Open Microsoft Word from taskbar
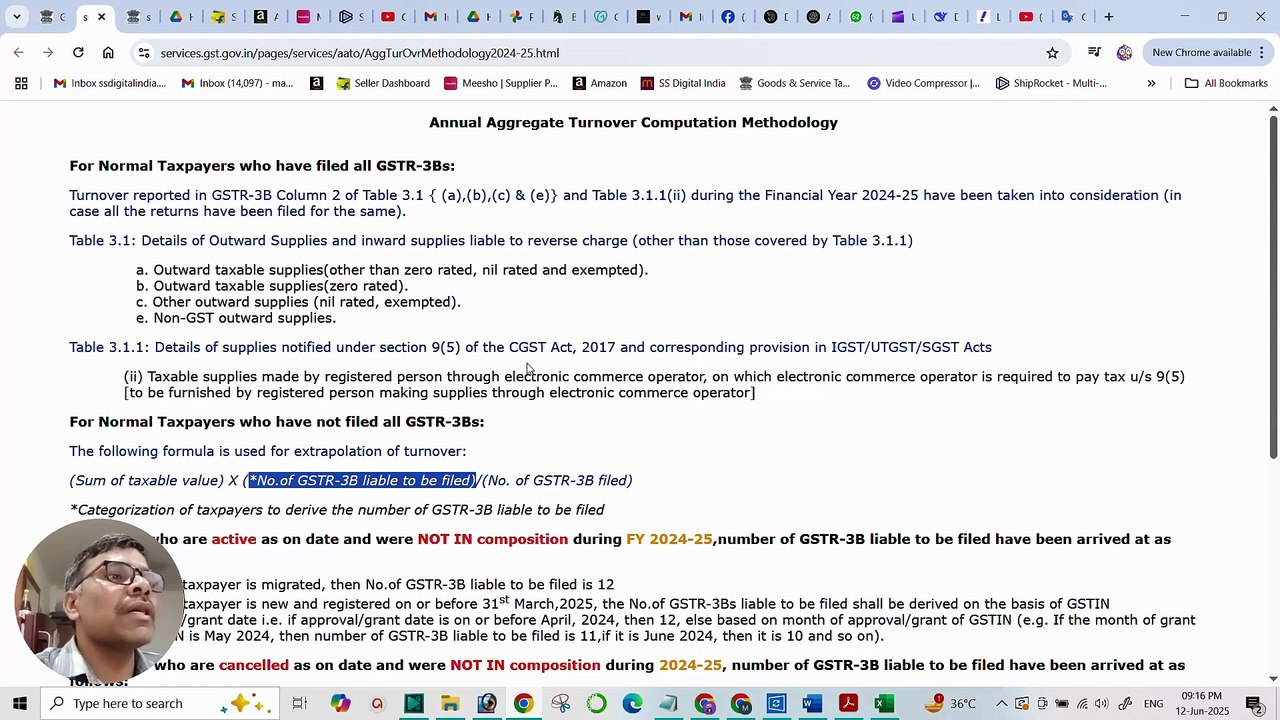 812,703
